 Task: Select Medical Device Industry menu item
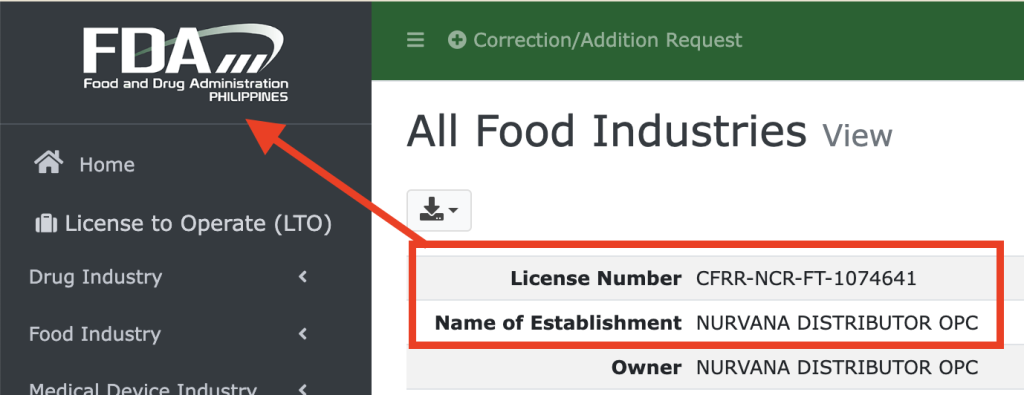pos(142,389)
